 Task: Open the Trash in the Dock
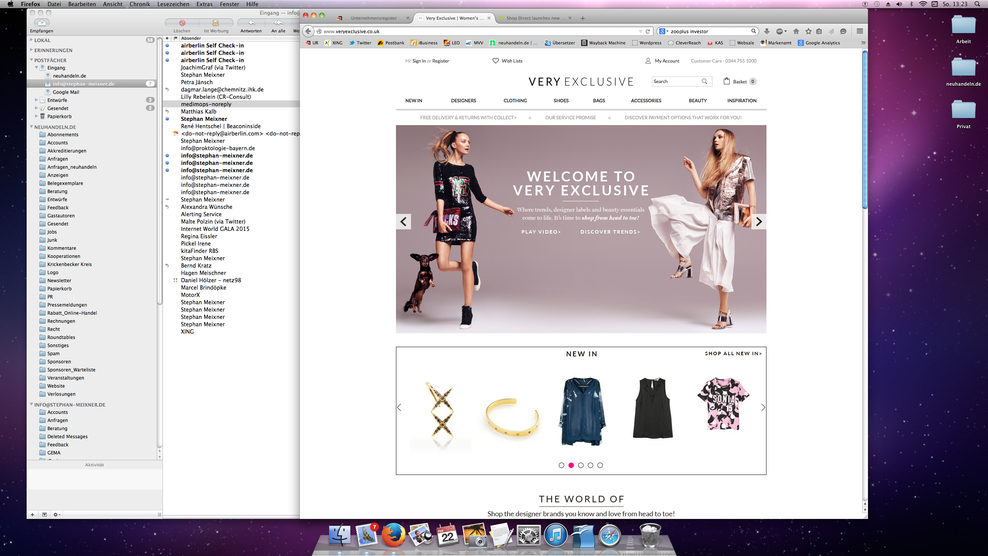point(650,535)
